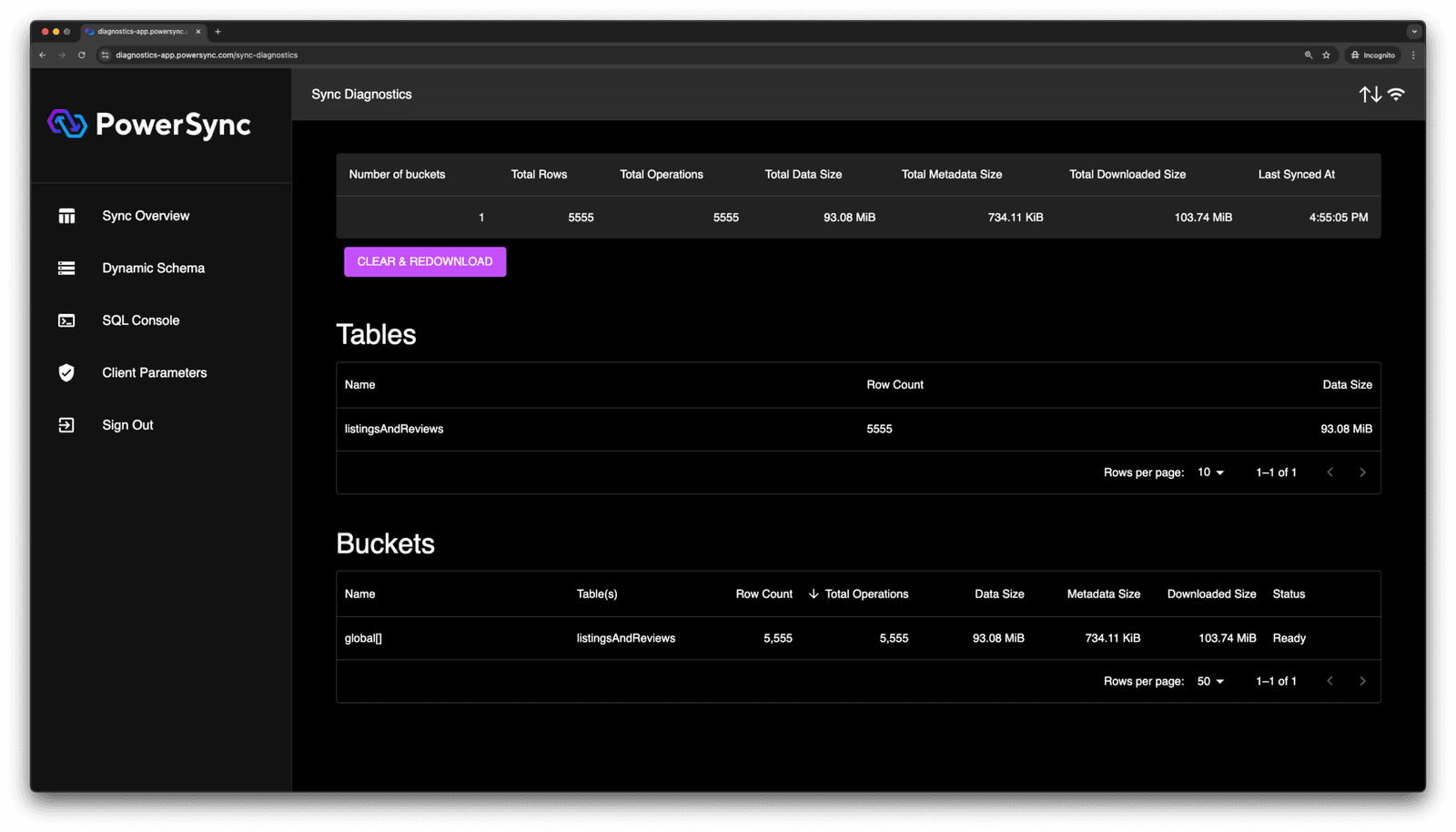Sign Out from the sidebar

click(x=127, y=425)
